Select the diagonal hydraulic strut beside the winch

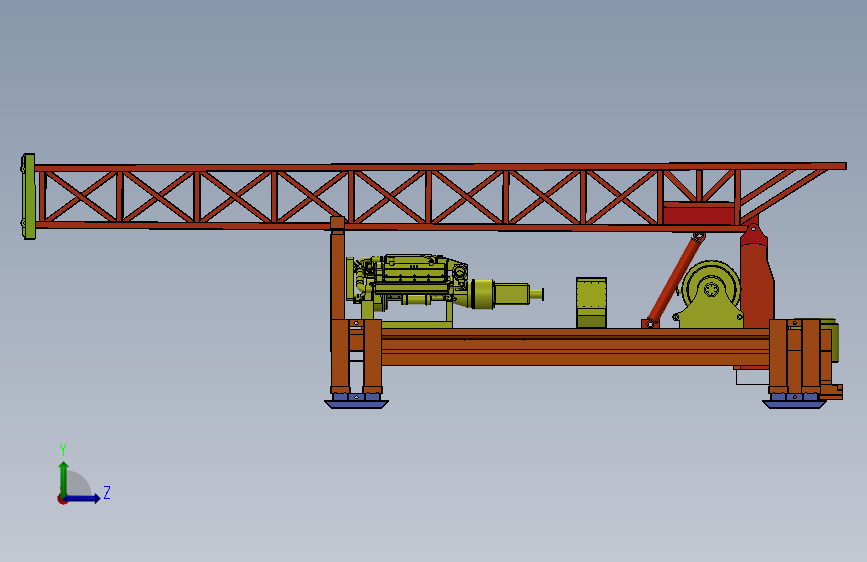click(673, 280)
